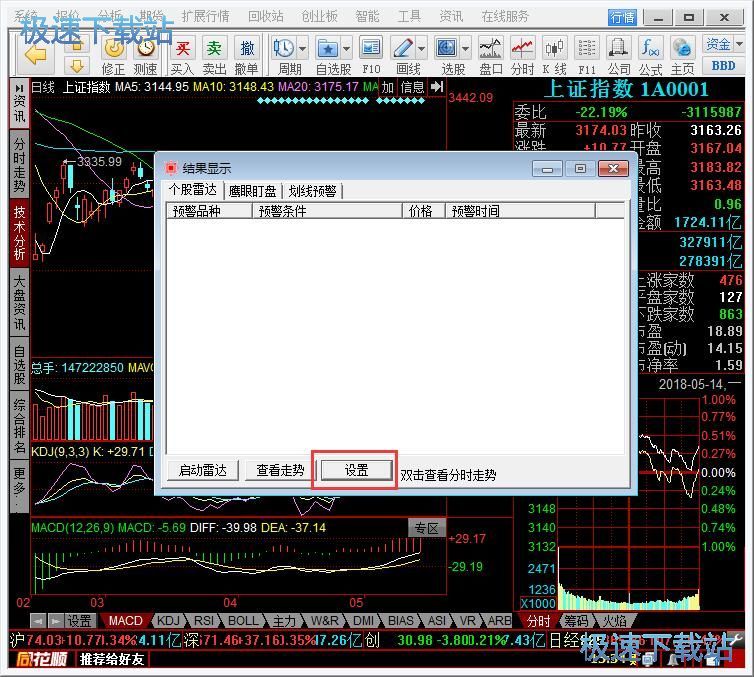Open the 创业板 menu
The height and width of the screenshot is (677, 754).
[319, 16]
